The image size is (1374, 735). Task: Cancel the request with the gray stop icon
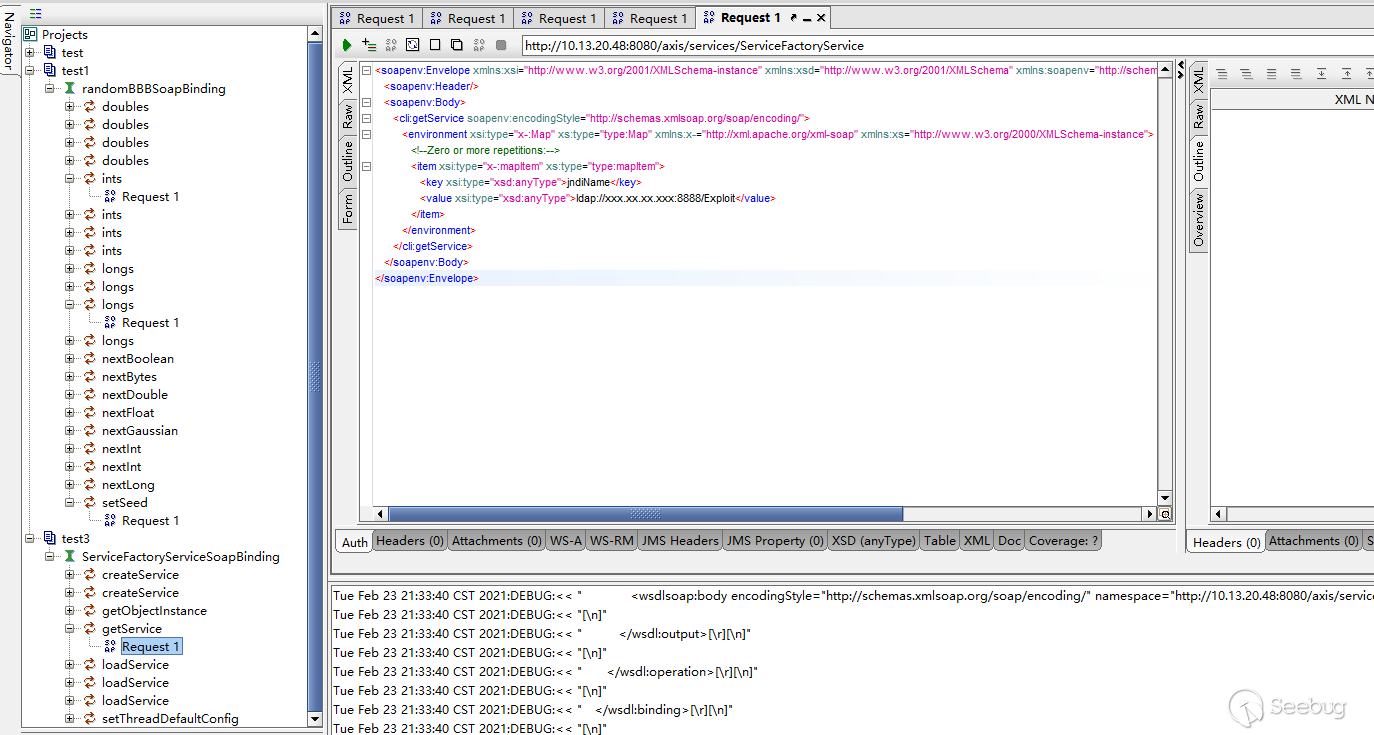tap(503, 44)
